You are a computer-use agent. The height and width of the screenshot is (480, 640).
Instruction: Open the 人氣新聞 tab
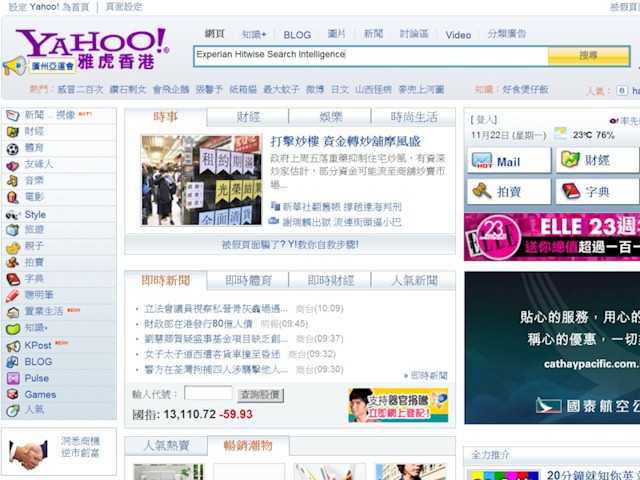click(413, 281)
